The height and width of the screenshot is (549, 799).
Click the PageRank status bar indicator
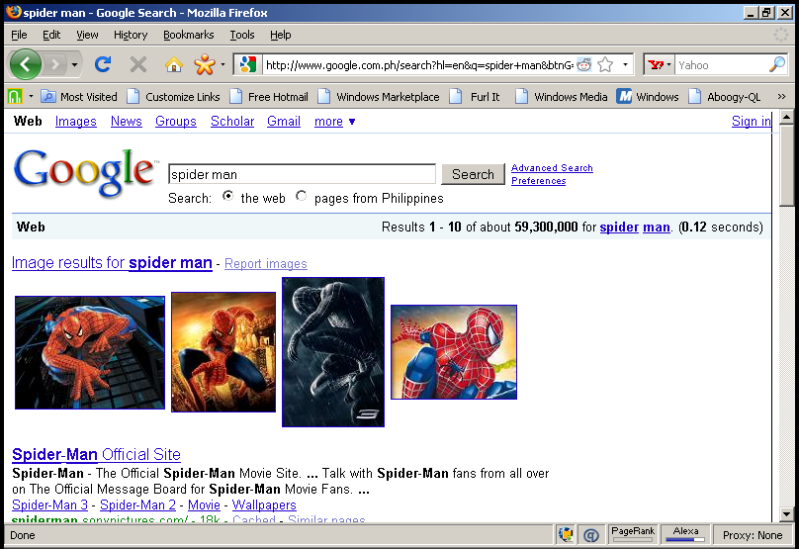[x=633, y=534]
